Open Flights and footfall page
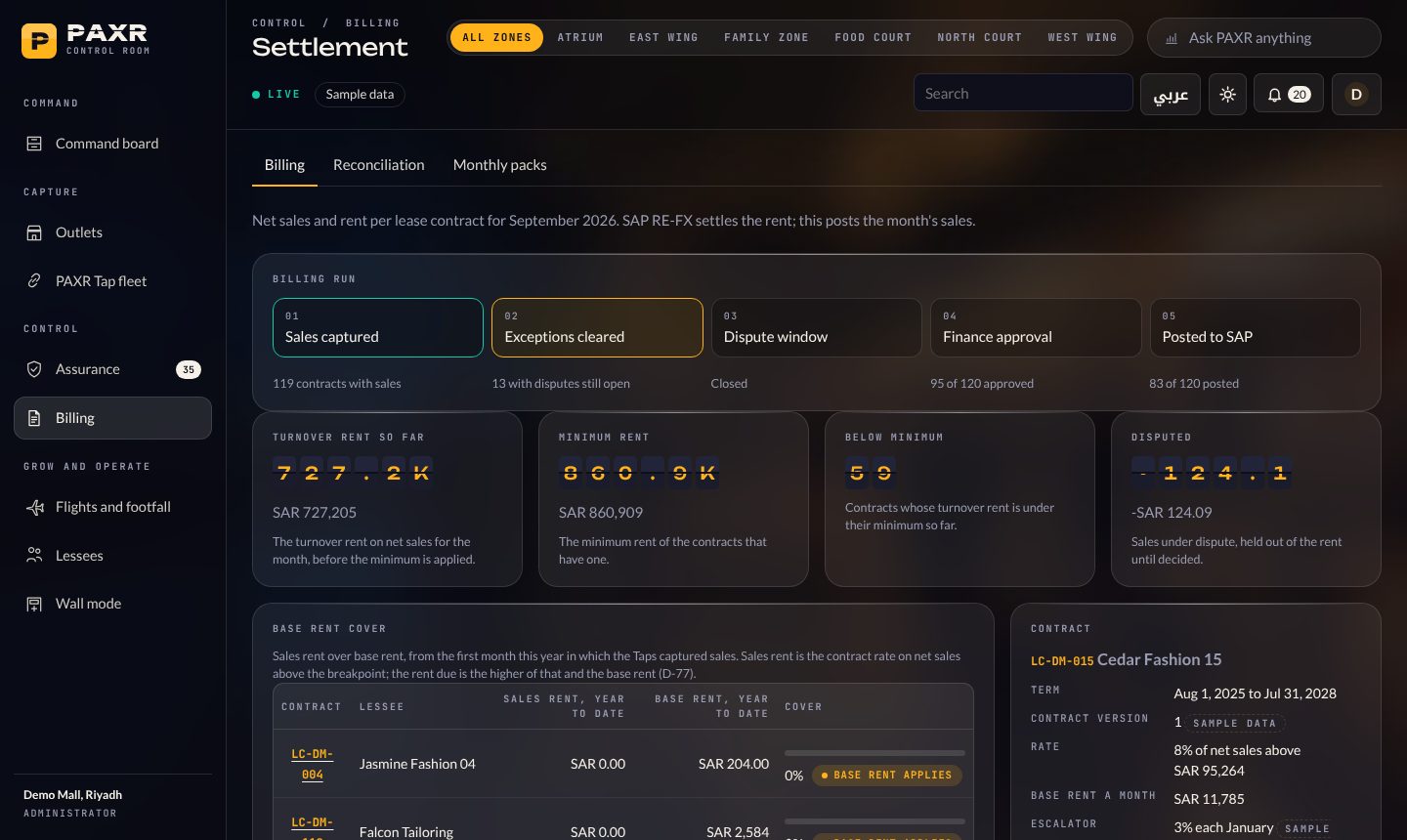Screen dimensions: 1407x840 (112, 507)
